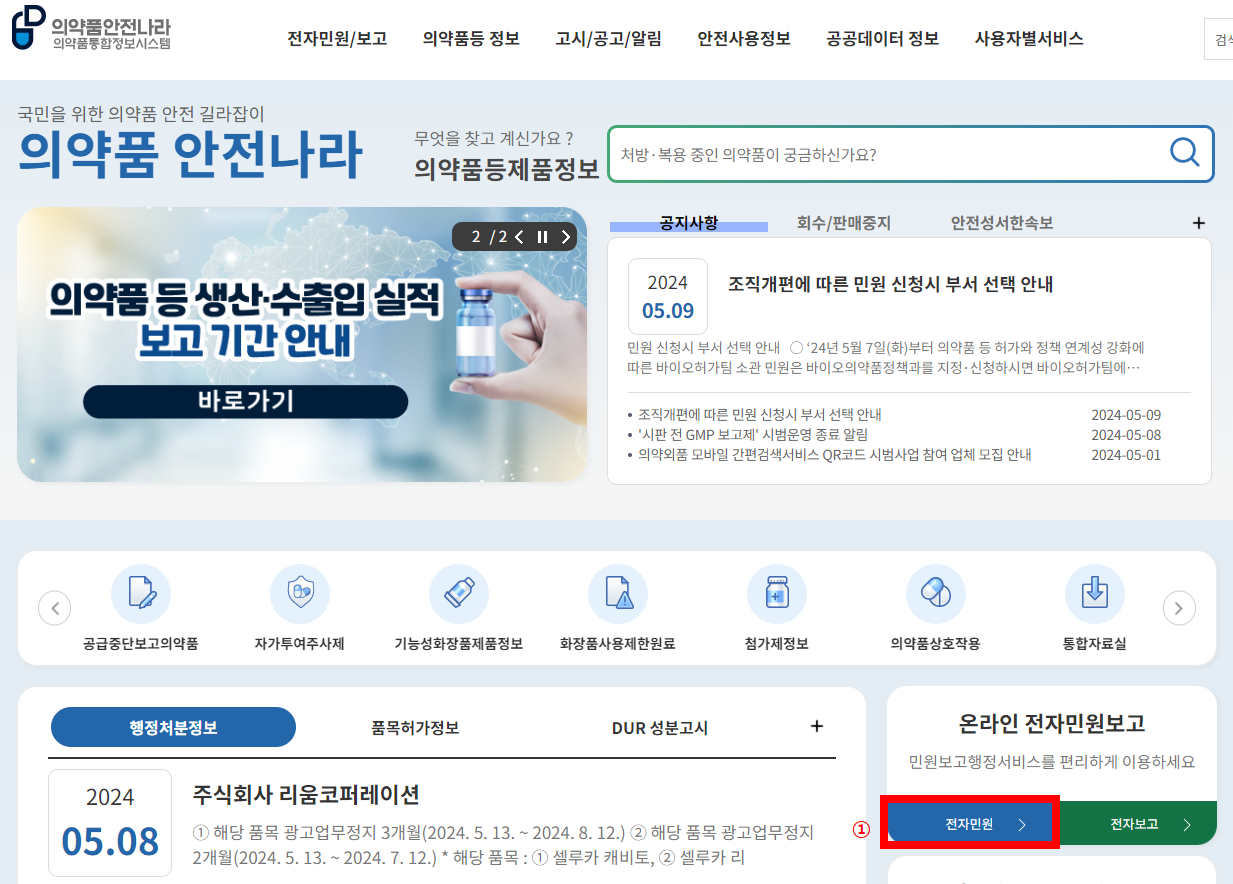This screenshot has width=1233, height=884.
Task: Click the 통합자료실 download icon
Action: point(1094,593)
